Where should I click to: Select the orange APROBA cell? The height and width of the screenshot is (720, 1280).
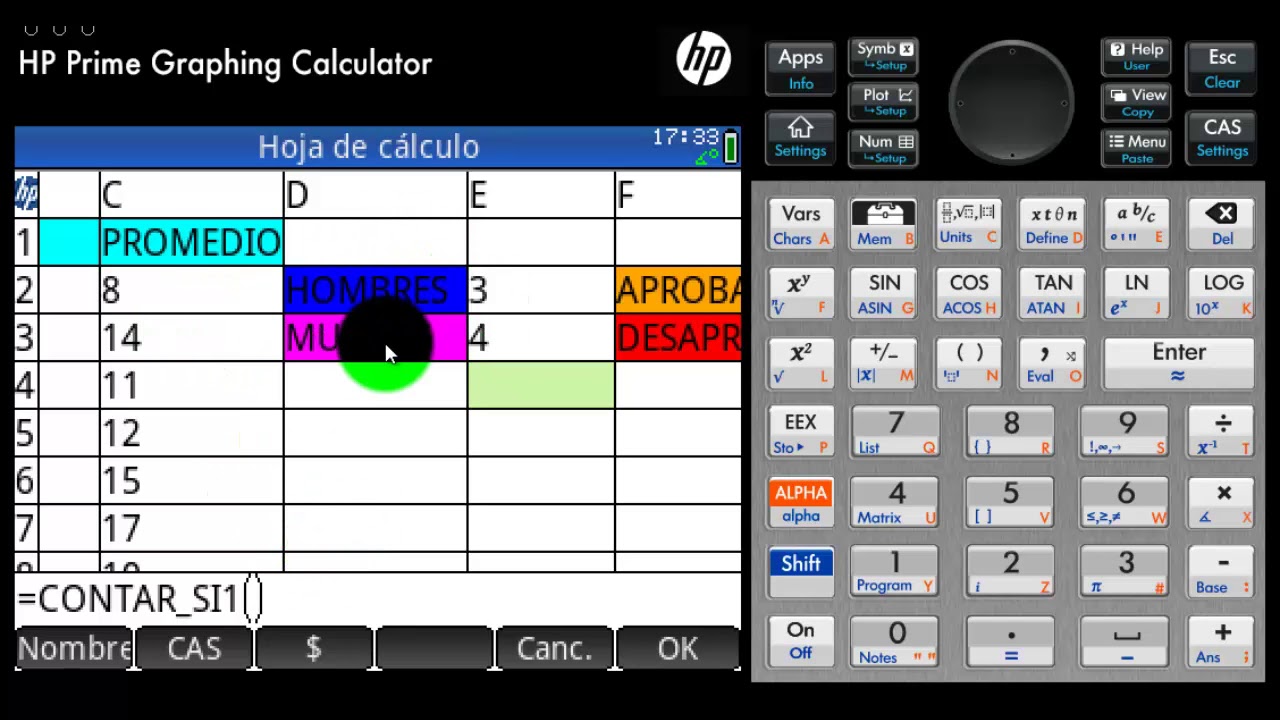pyautogui.click(x=678, y=290)
